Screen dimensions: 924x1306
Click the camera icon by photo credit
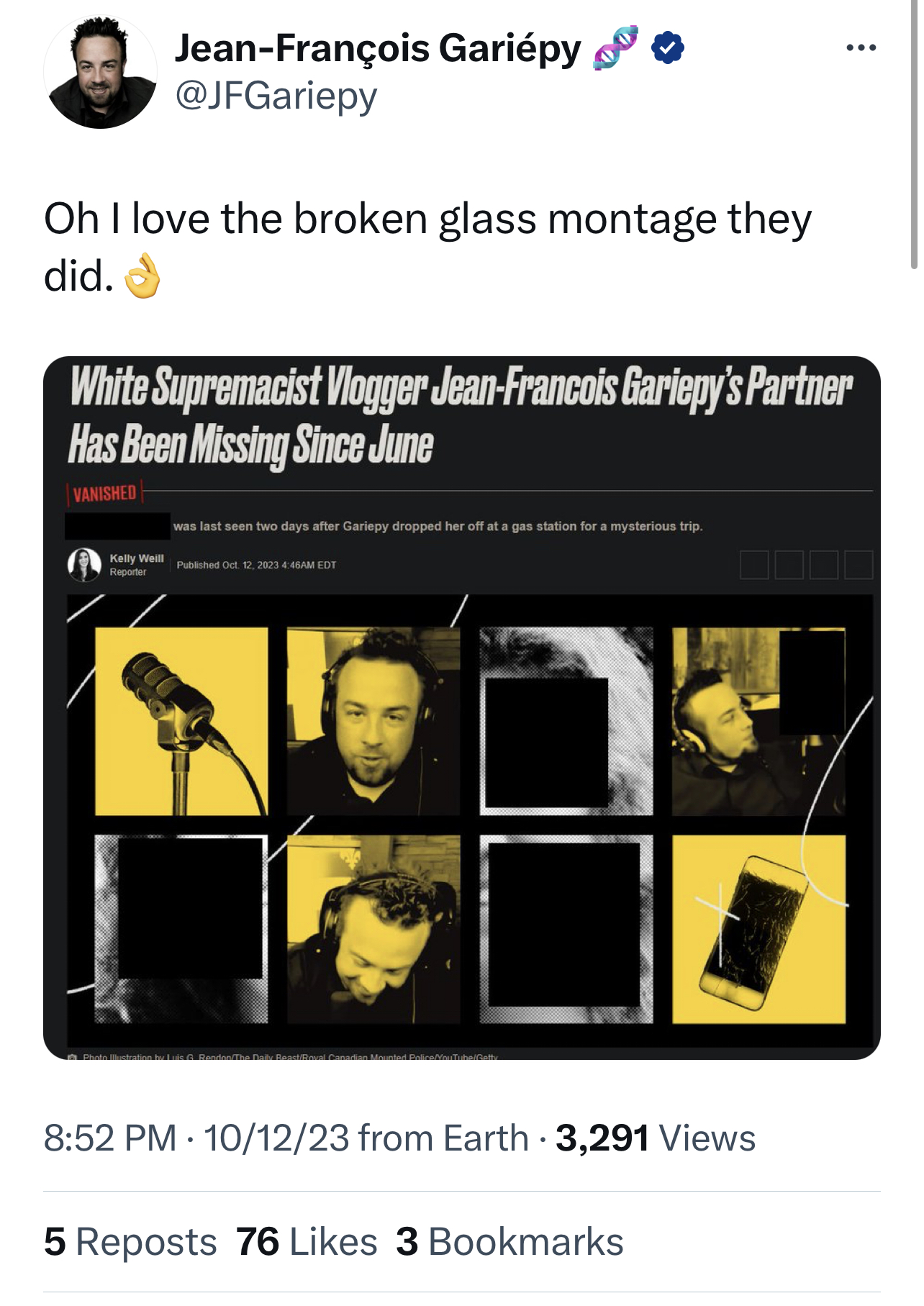tap(73, 1056)
